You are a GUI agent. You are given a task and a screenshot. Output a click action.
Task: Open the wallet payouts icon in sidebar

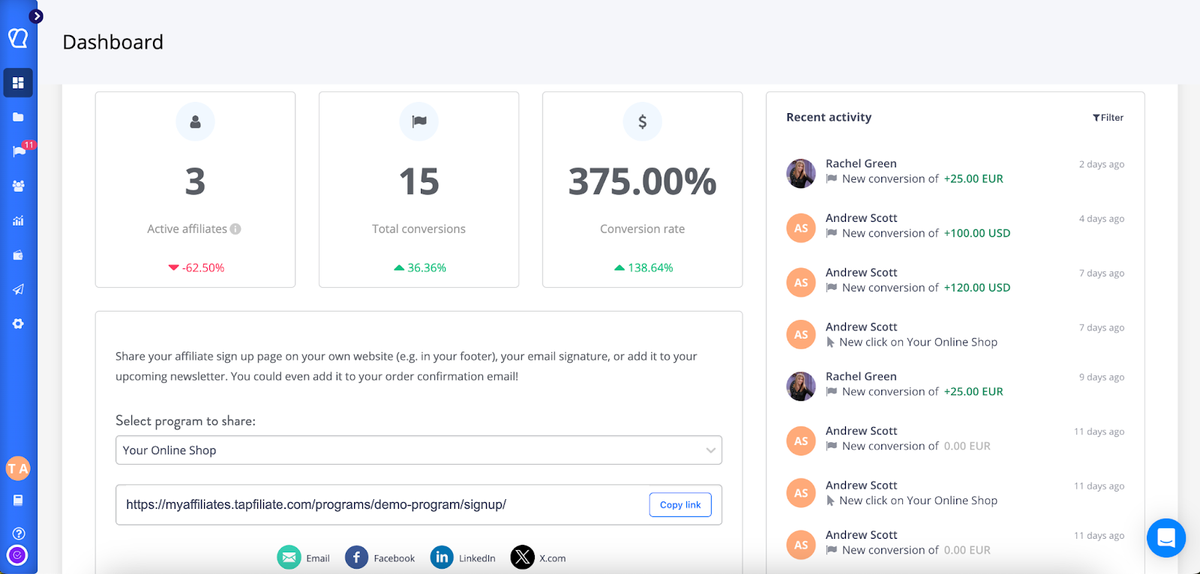(18, 255)
